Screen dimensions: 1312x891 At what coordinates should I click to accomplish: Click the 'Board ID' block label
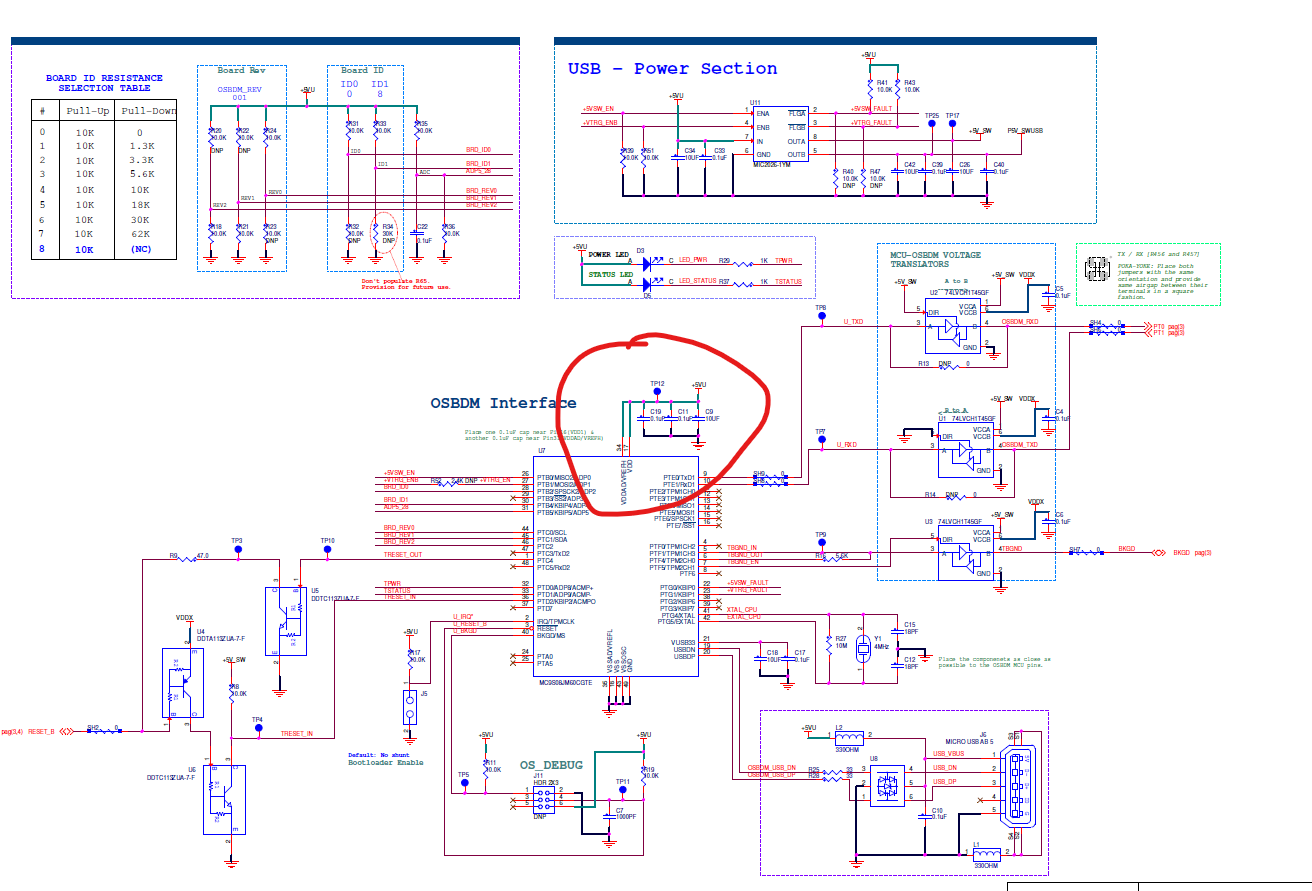tap(362, 70)
